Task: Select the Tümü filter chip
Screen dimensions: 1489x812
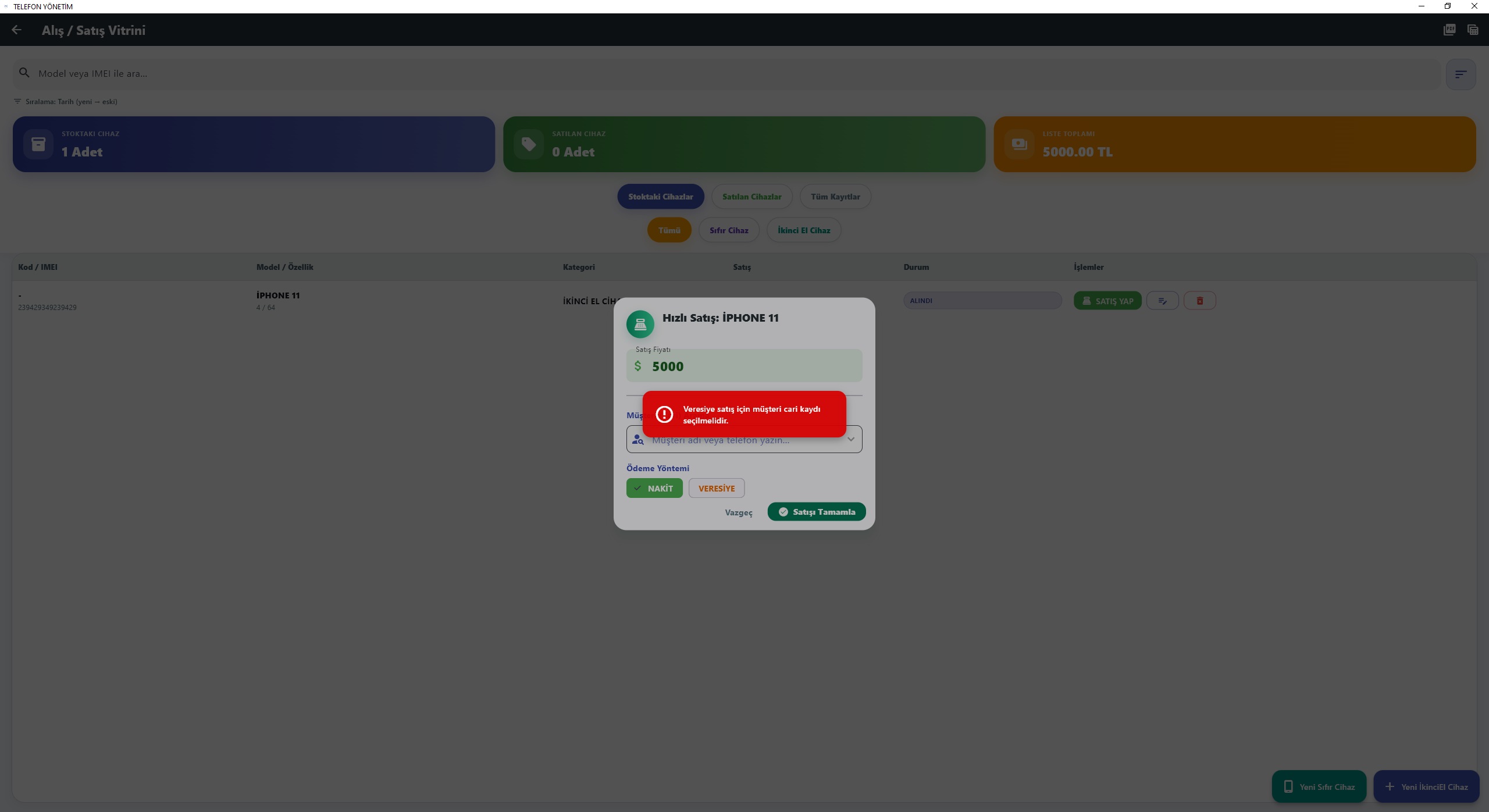Action: tap(669, 230)
